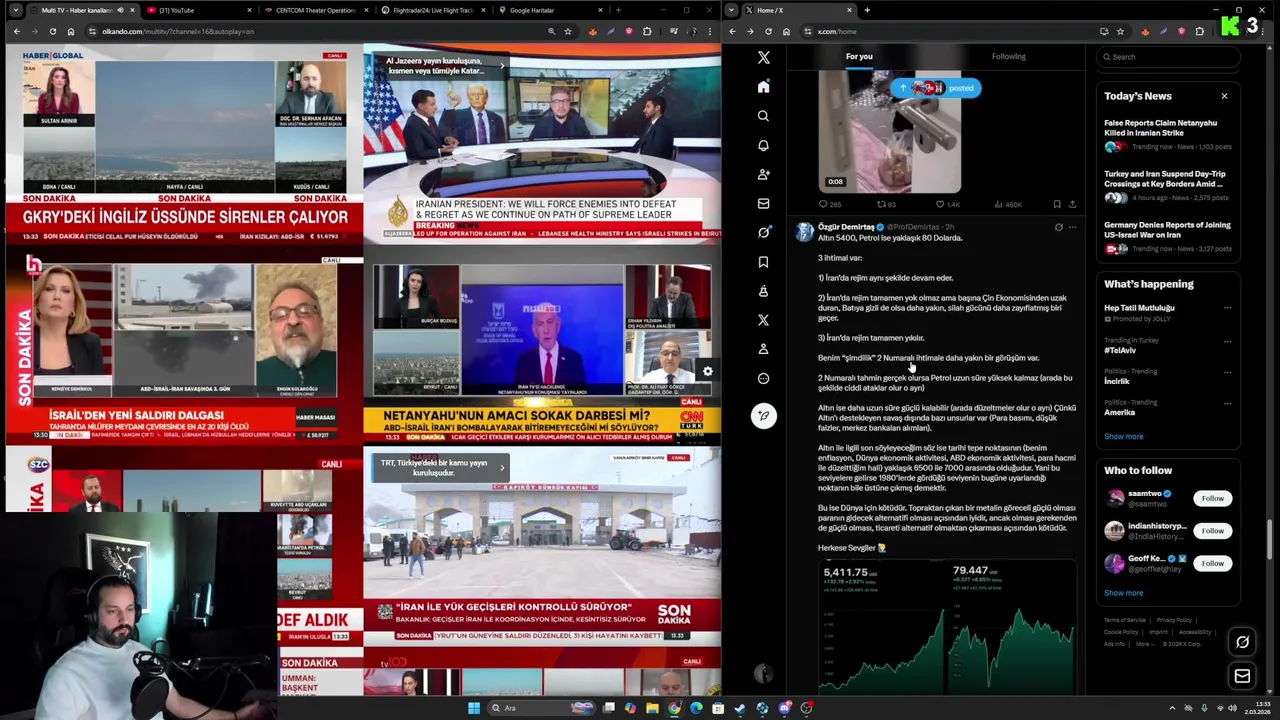The image size is (1280, 720).
Task: Follow the saamtwo account
Action: point(1212,498)
